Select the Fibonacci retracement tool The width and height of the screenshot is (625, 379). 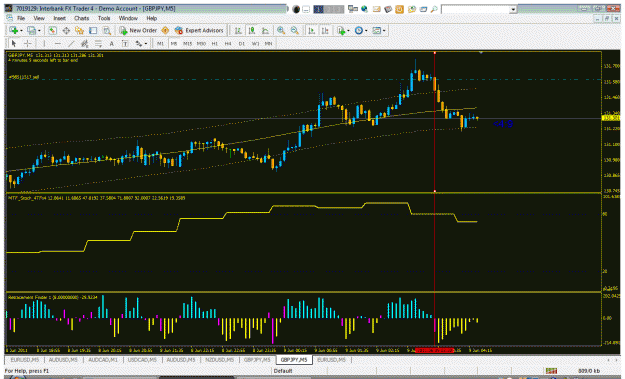[98, 43]
